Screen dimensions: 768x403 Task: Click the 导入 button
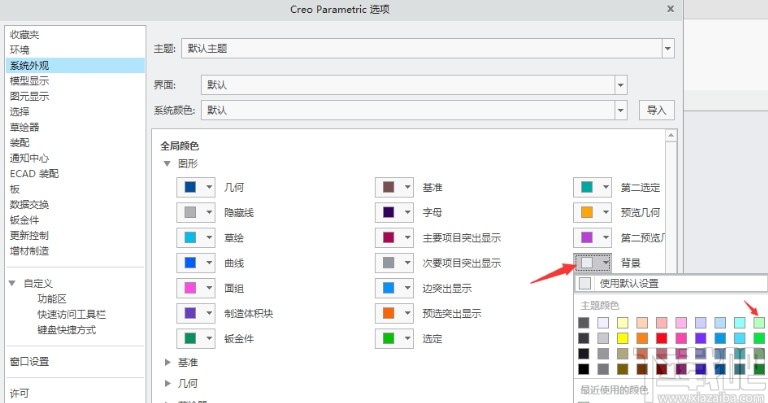[x=656, y=110]
